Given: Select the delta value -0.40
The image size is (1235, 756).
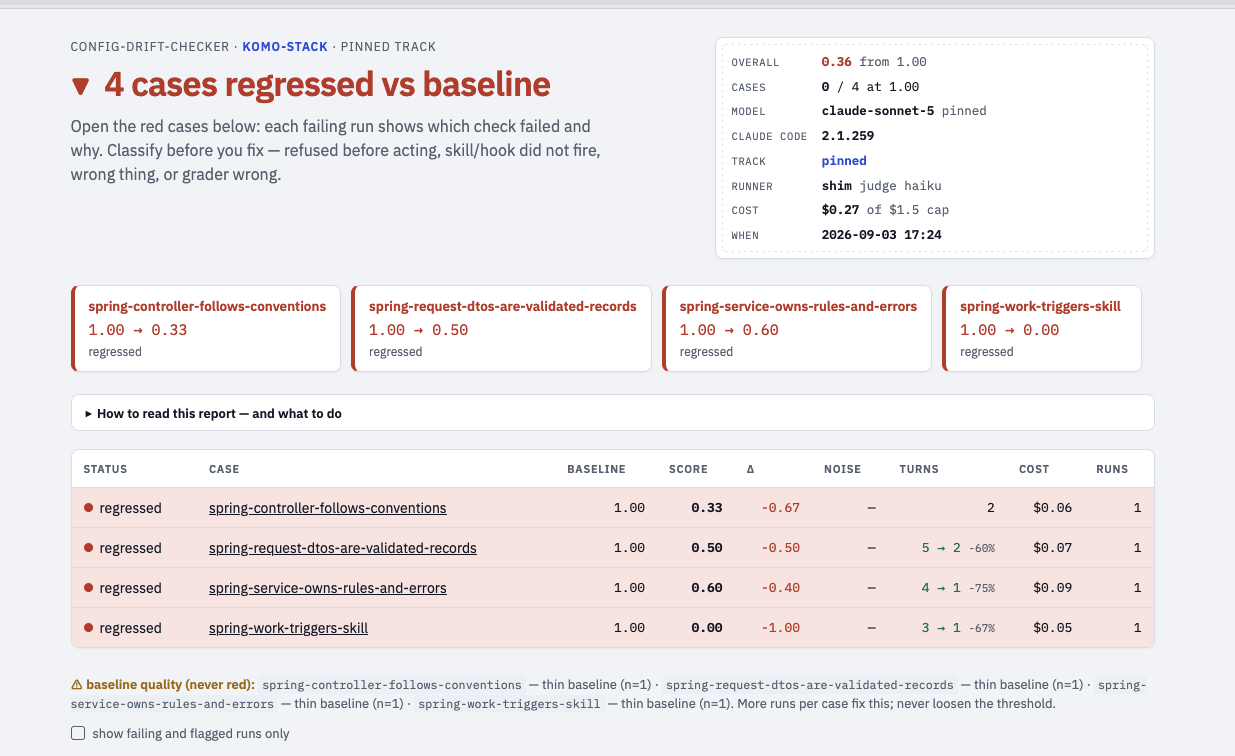Looking at the screenshot, I should click(781, 588).
